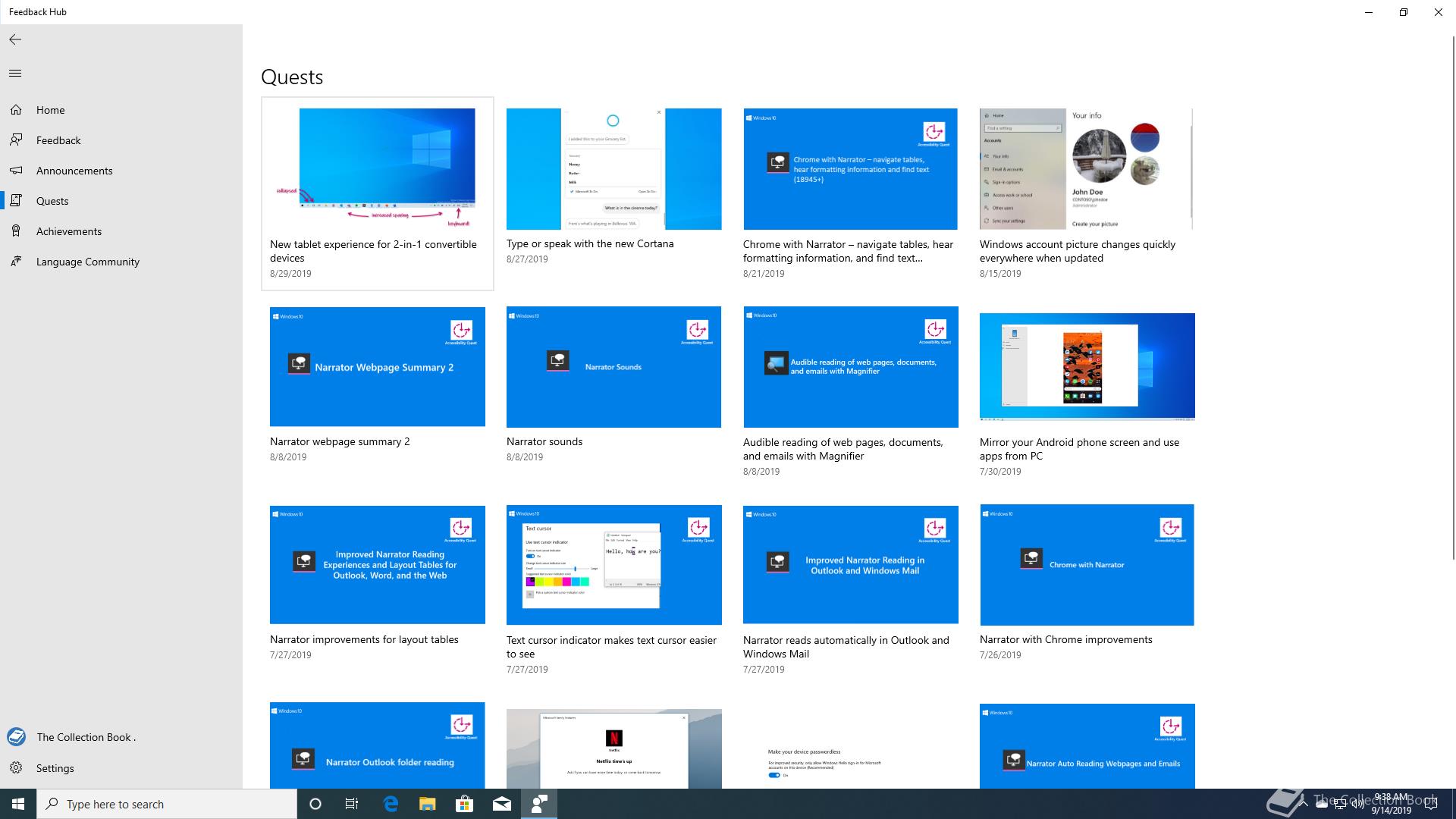Click the date 7/30/2019 under Android quest
Viewport: 1456px width, 819px height.
[x=1000, y=472]
